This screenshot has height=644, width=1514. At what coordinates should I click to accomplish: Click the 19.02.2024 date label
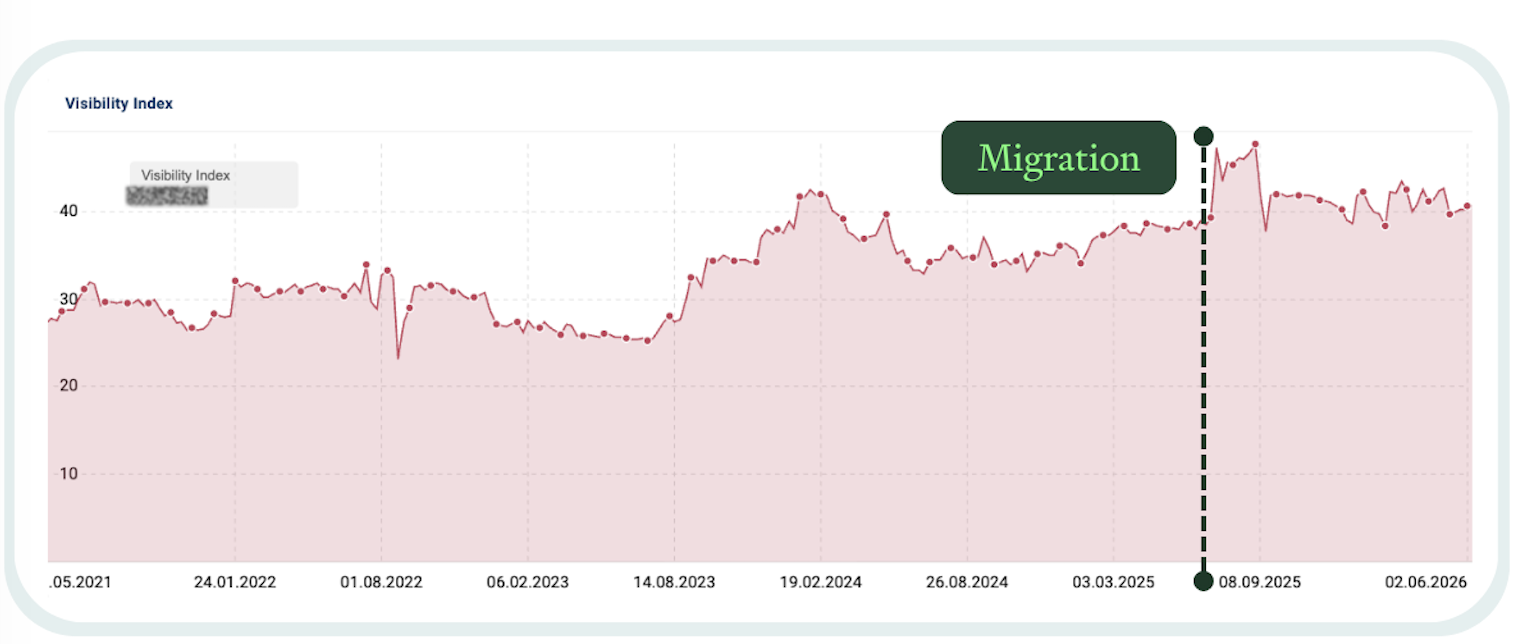click(x=820, y=583)
